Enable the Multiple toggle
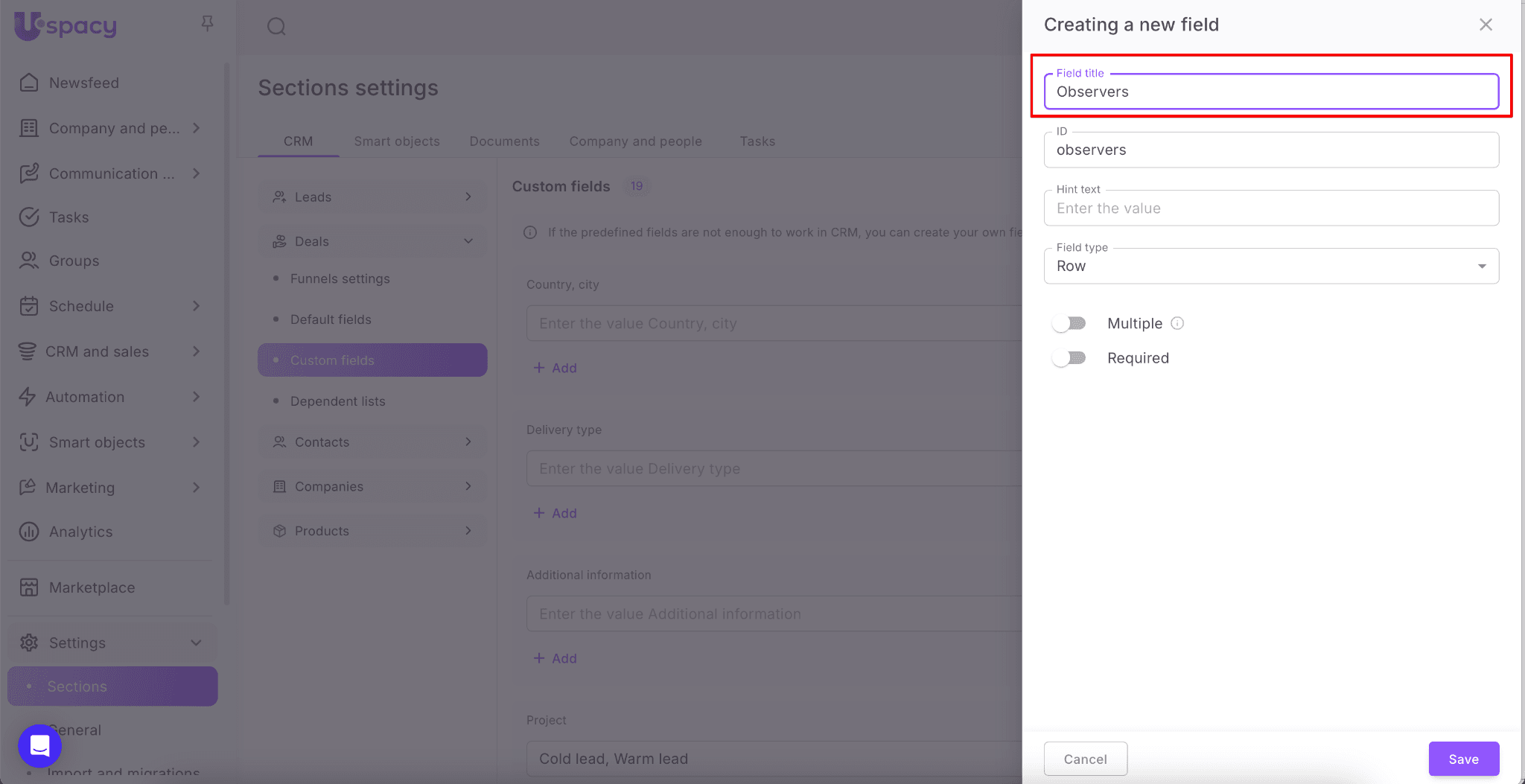1525x784 pixels. (x=1069, y=323)
